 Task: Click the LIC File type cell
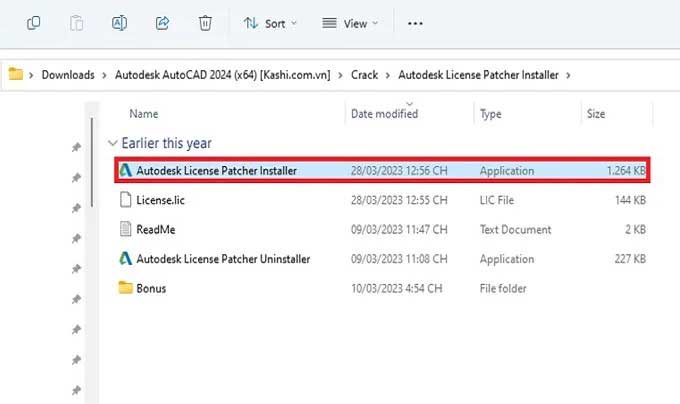[x=497, y=200]
